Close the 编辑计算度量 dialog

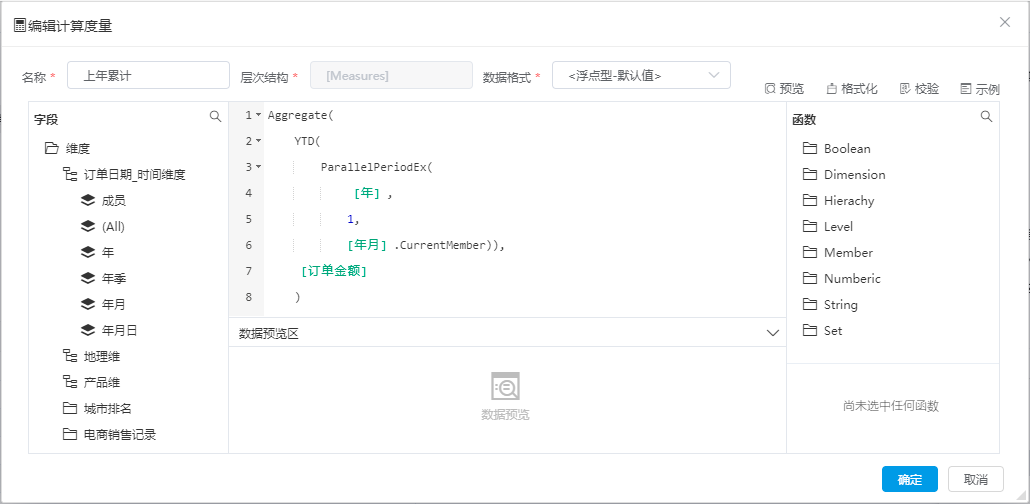click(1004, 22)
